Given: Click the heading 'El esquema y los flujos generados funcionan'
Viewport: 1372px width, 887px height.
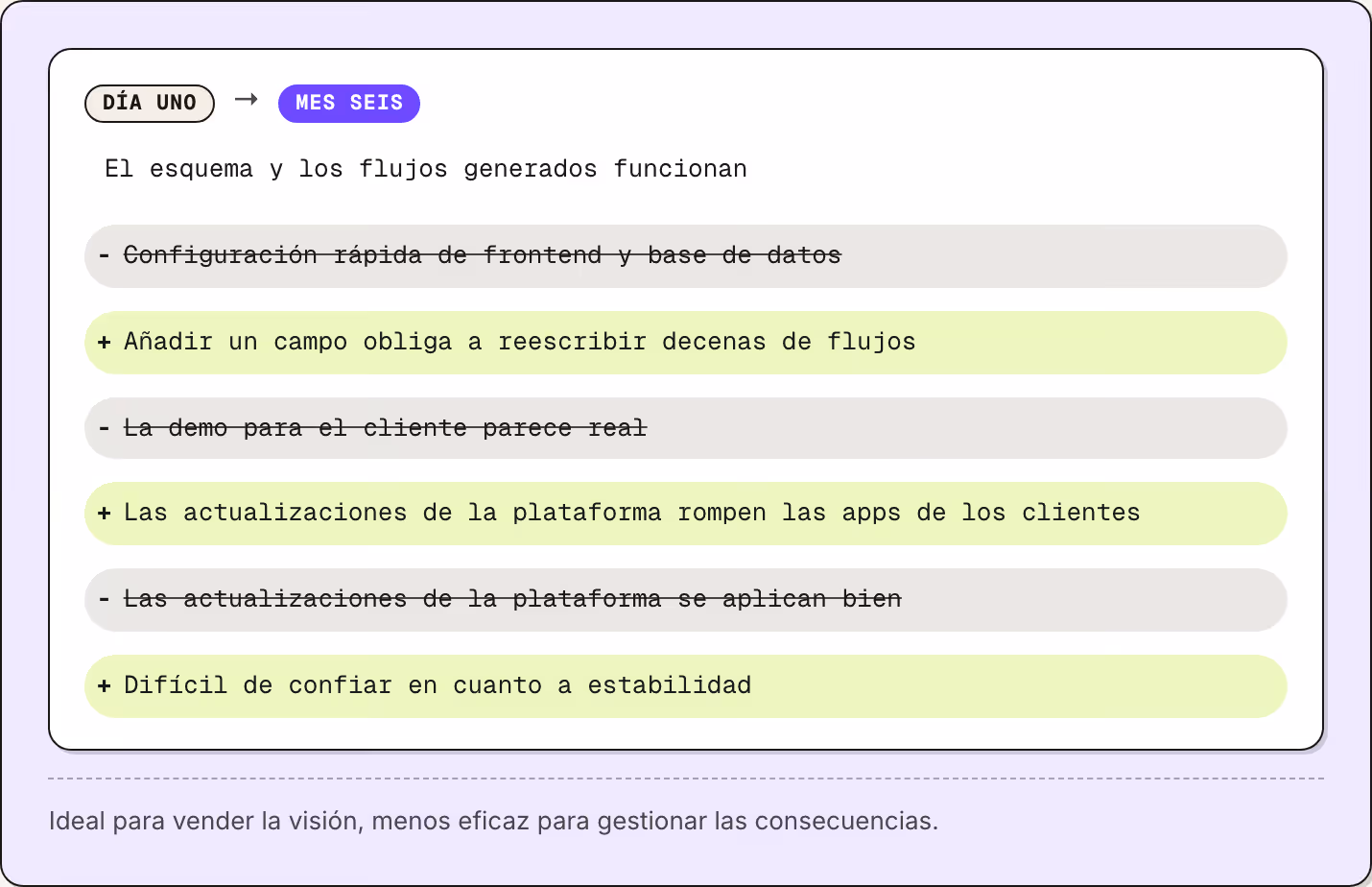Looking at the screenshot, I should (x=426, y=169).
